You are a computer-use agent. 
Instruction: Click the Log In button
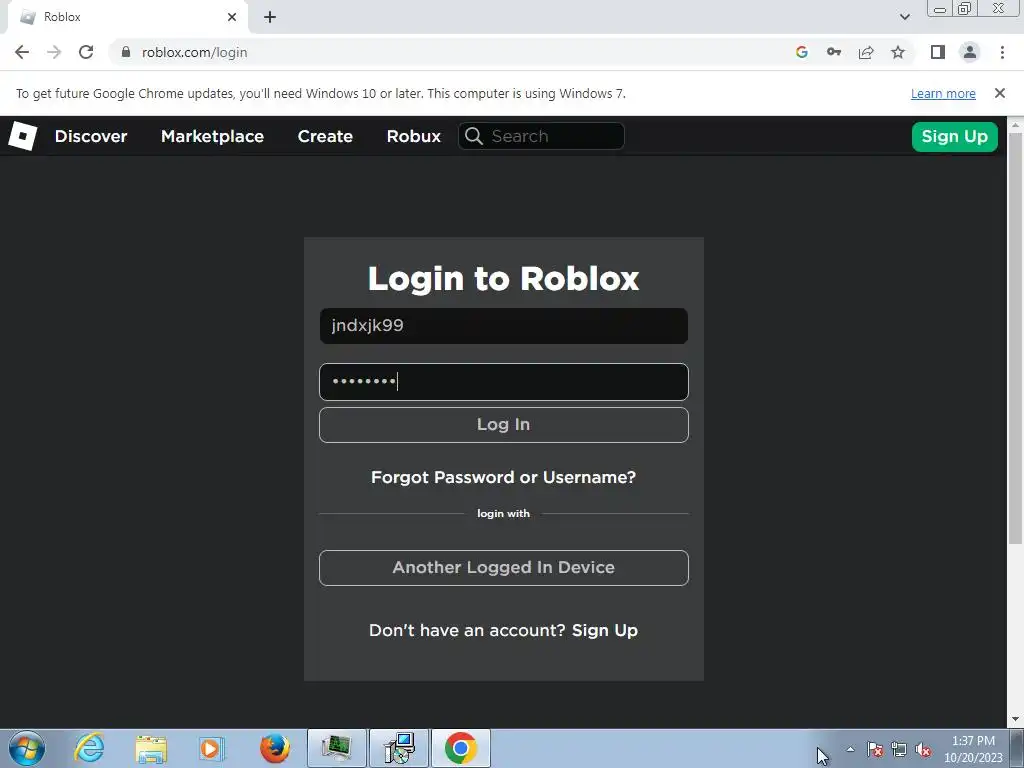coord(504,424)
